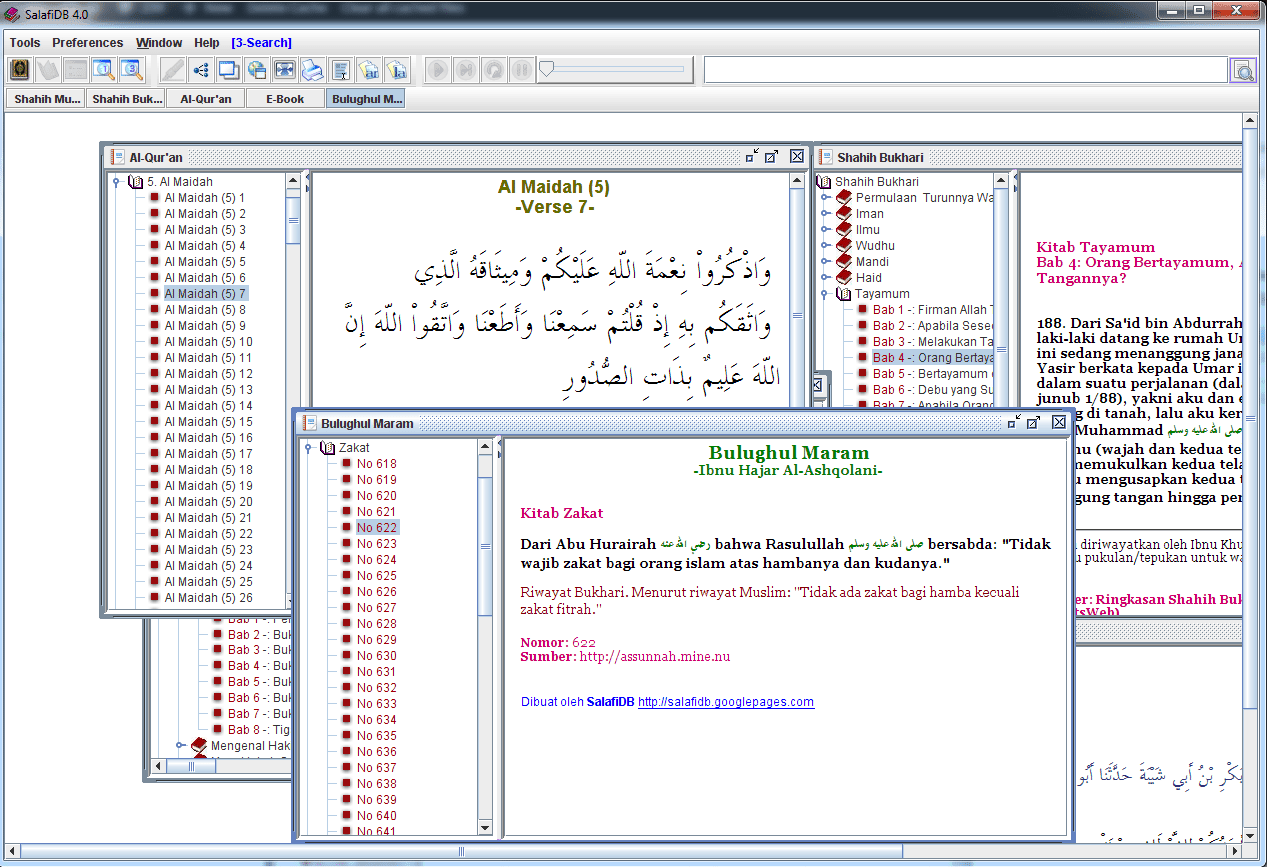Click the cascading windows toolbar icon
Viewport: 1267px width, 867px height.
click(228, 70)
